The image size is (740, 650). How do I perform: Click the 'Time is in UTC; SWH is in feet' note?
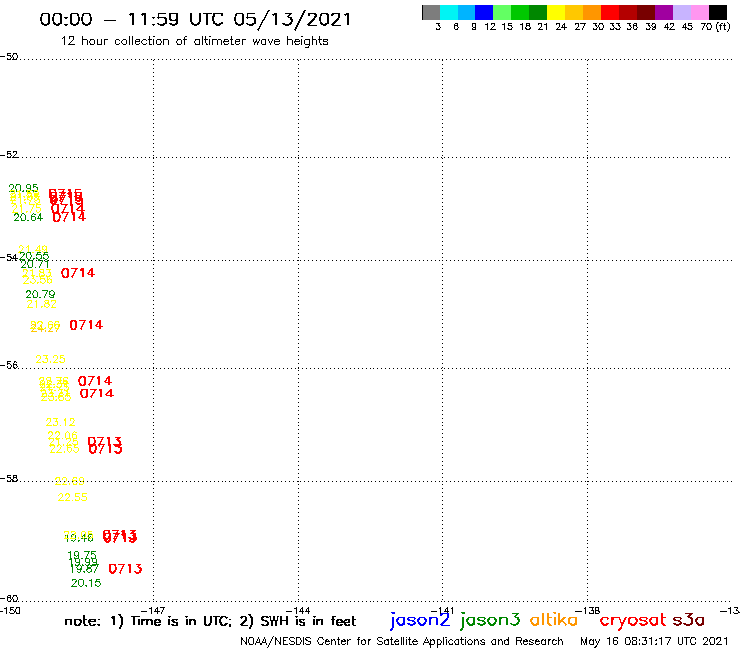click(210, 621)
